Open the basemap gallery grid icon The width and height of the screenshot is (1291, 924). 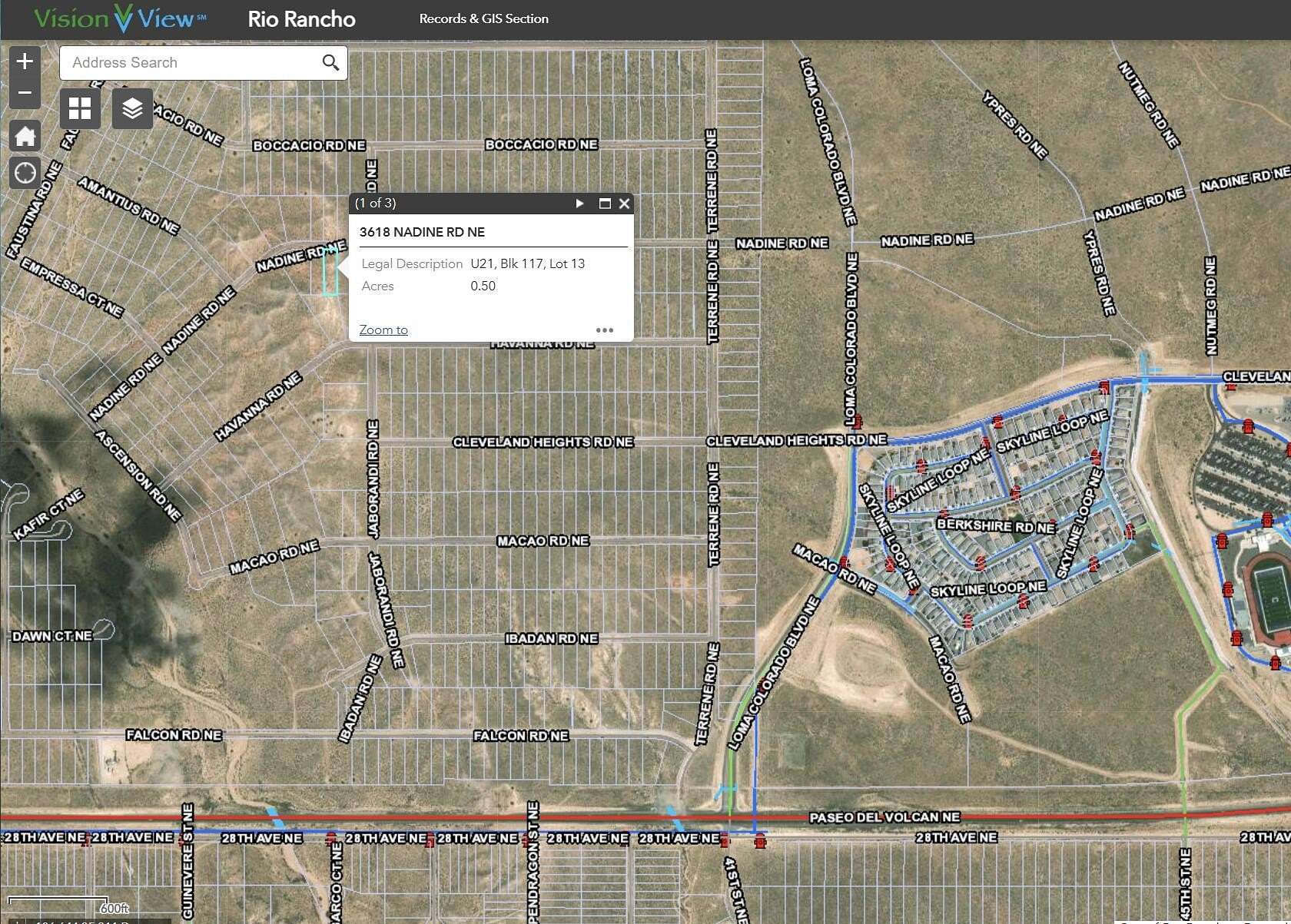click(78, 109)
